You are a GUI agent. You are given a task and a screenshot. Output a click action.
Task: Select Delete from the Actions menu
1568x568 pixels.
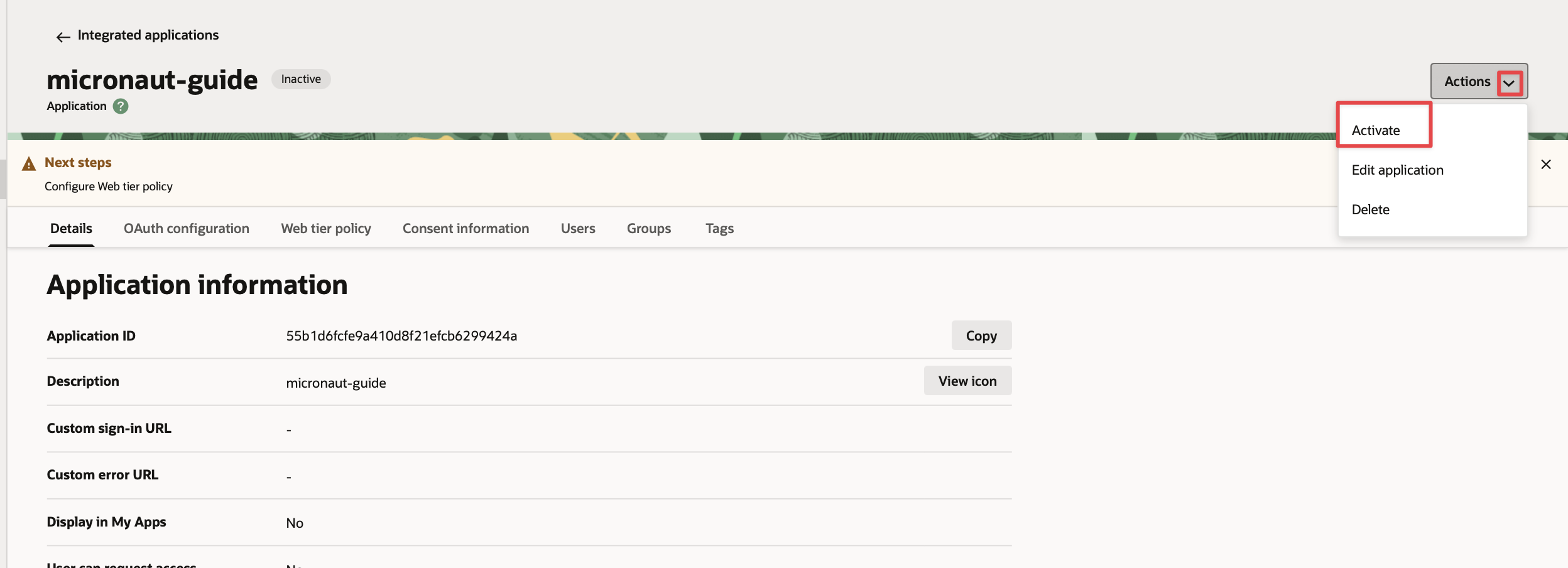(x=1370, y=210)
